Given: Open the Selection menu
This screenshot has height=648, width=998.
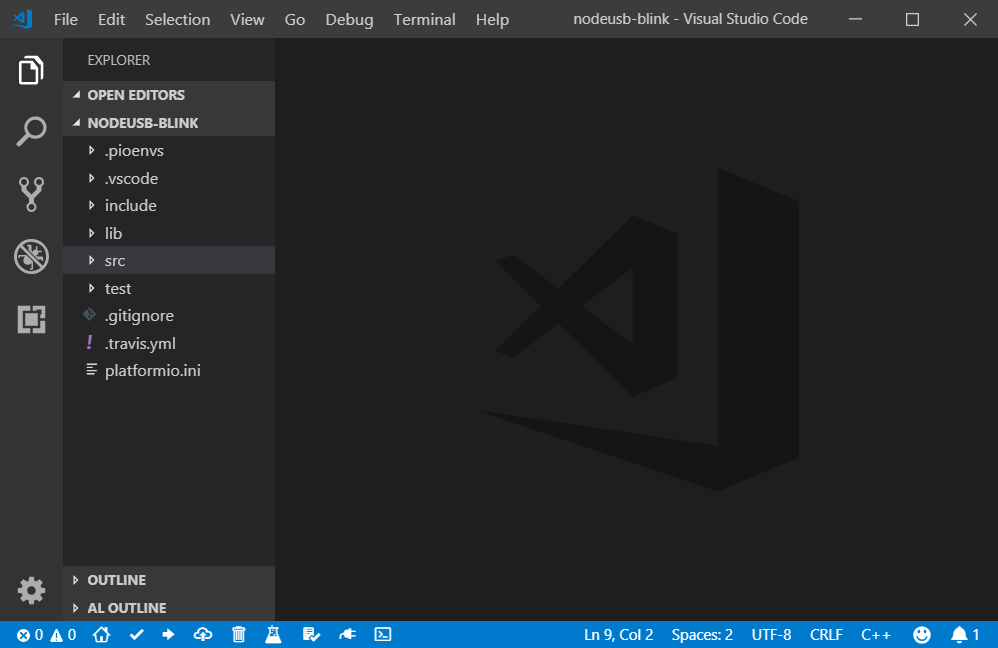Looking at the screenshot, I should click(178, 20).
